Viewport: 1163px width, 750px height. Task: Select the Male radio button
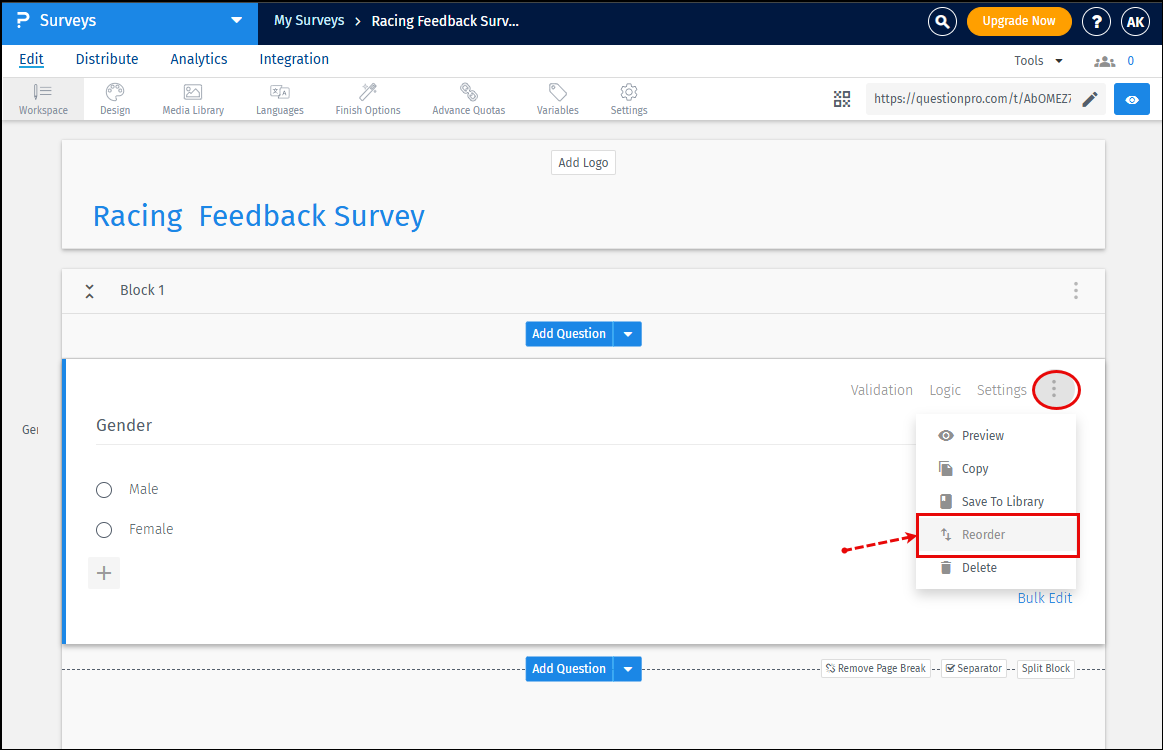pyautogui.click(x=104, y=489)
